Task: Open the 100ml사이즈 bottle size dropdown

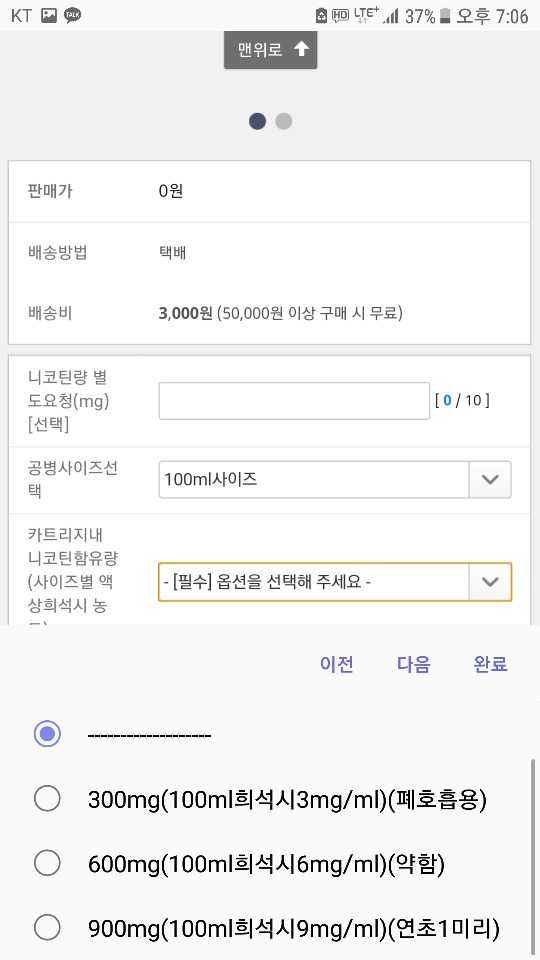Action: tap(335, 479)
